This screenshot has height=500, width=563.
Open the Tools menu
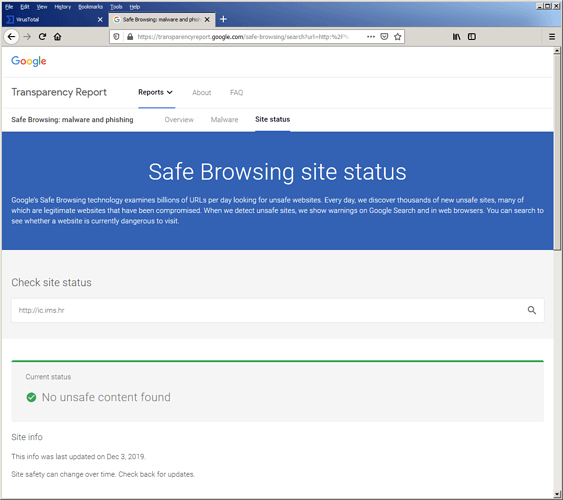(116, 7)
